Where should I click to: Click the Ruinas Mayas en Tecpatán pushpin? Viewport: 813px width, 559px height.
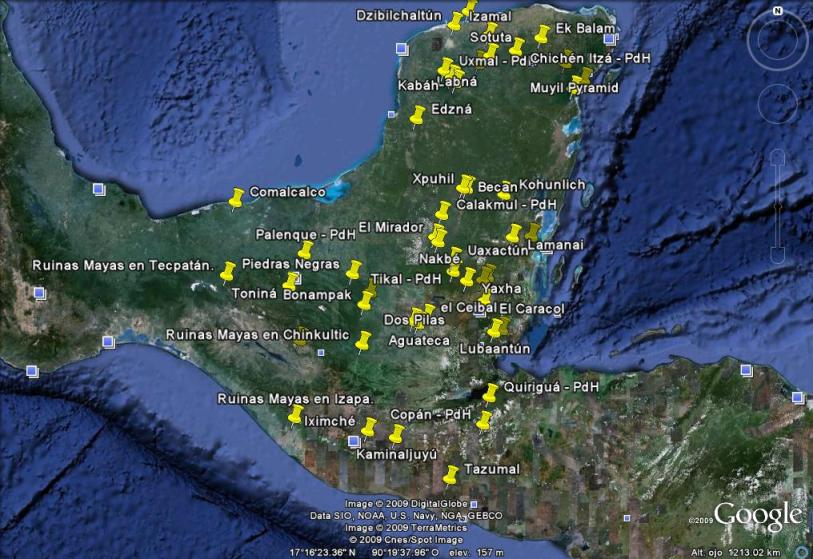coord(227,271)
